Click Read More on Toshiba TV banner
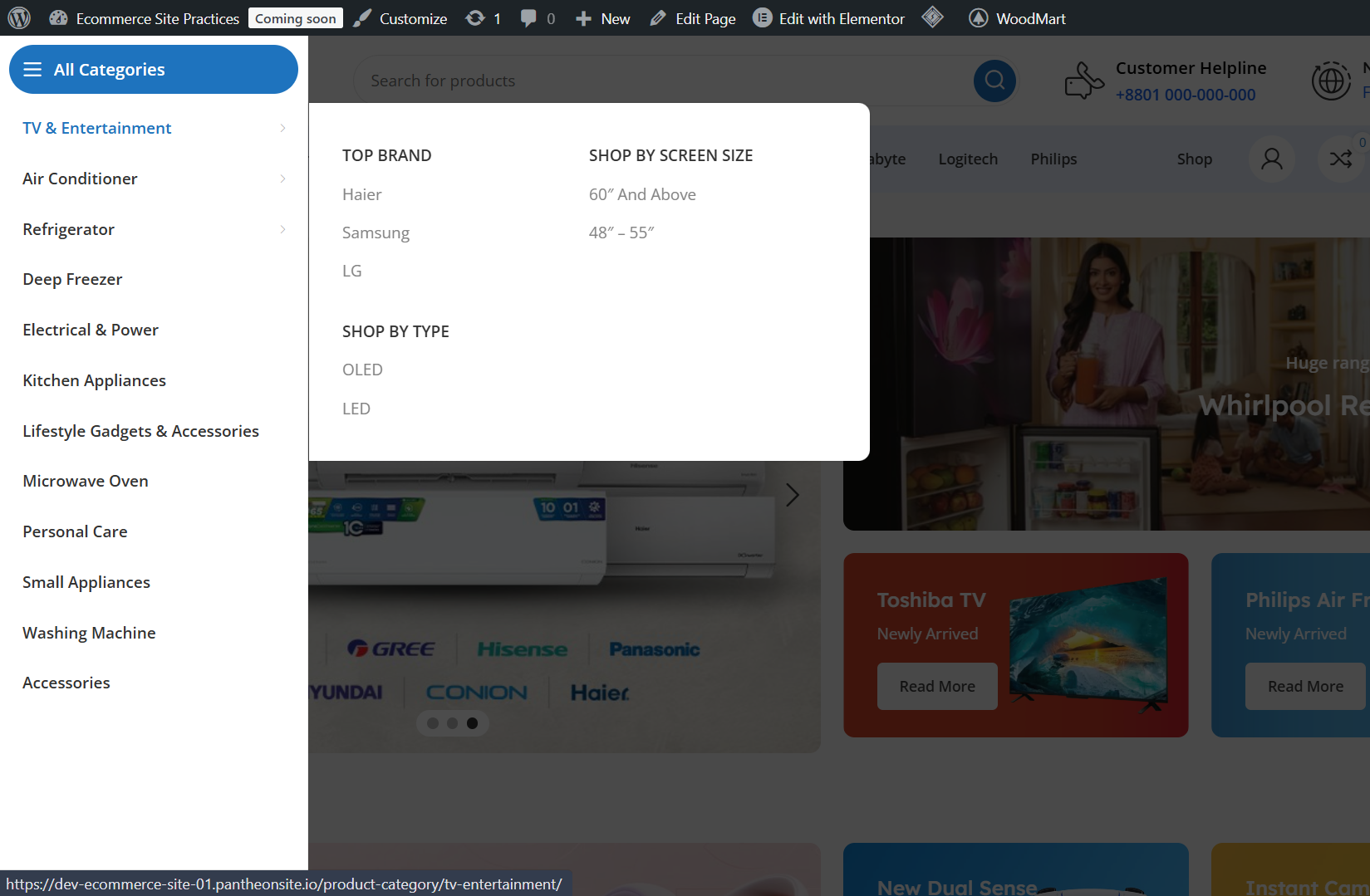Image resolution: width=1370 pixels, height=896 pixels. (x=937, y=686)
